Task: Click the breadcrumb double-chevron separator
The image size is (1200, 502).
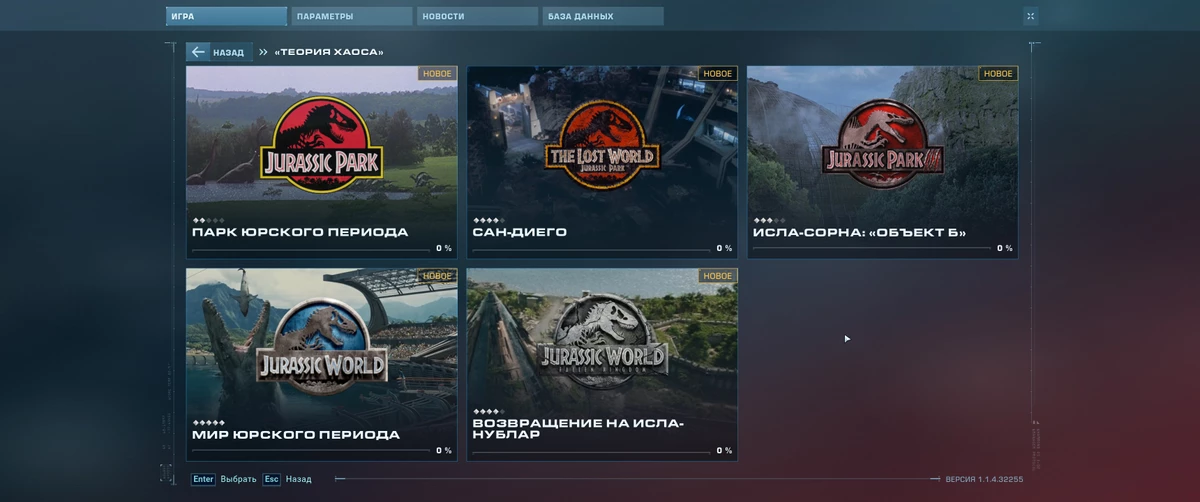Action: (263, 52)
